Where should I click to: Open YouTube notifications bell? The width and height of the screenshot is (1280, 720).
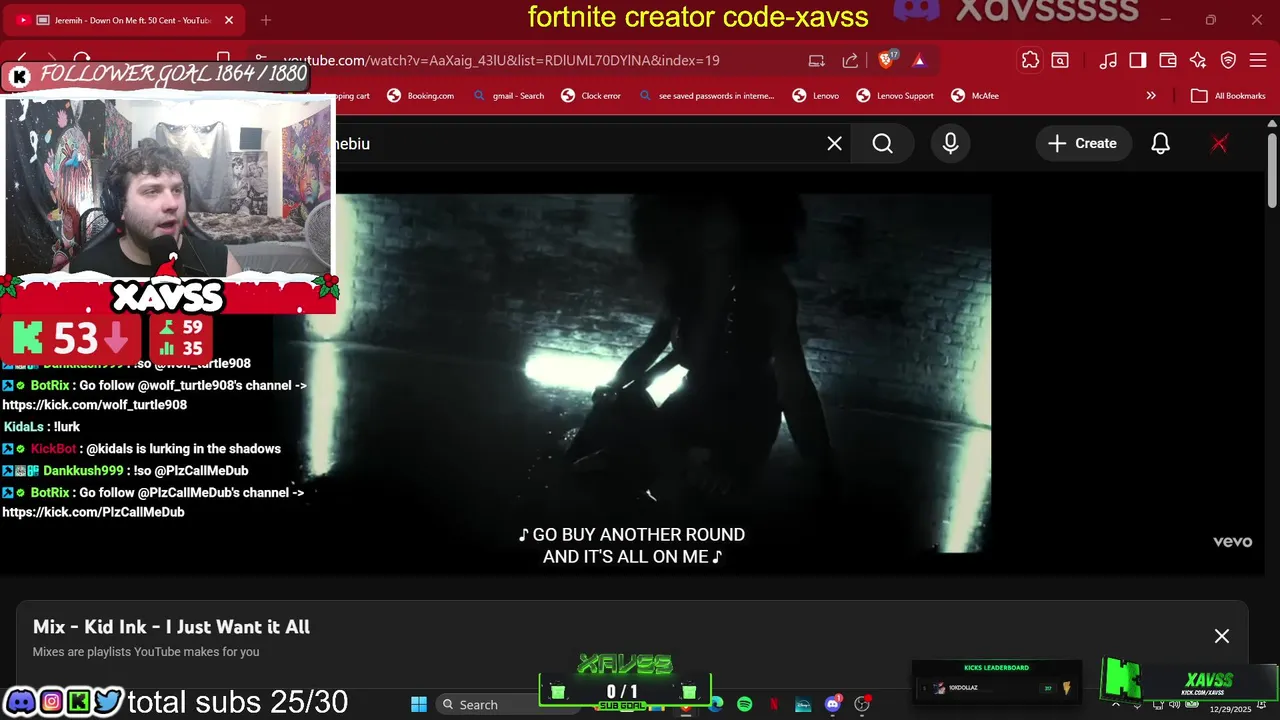pyautogui.click(x=1161, y=144)
